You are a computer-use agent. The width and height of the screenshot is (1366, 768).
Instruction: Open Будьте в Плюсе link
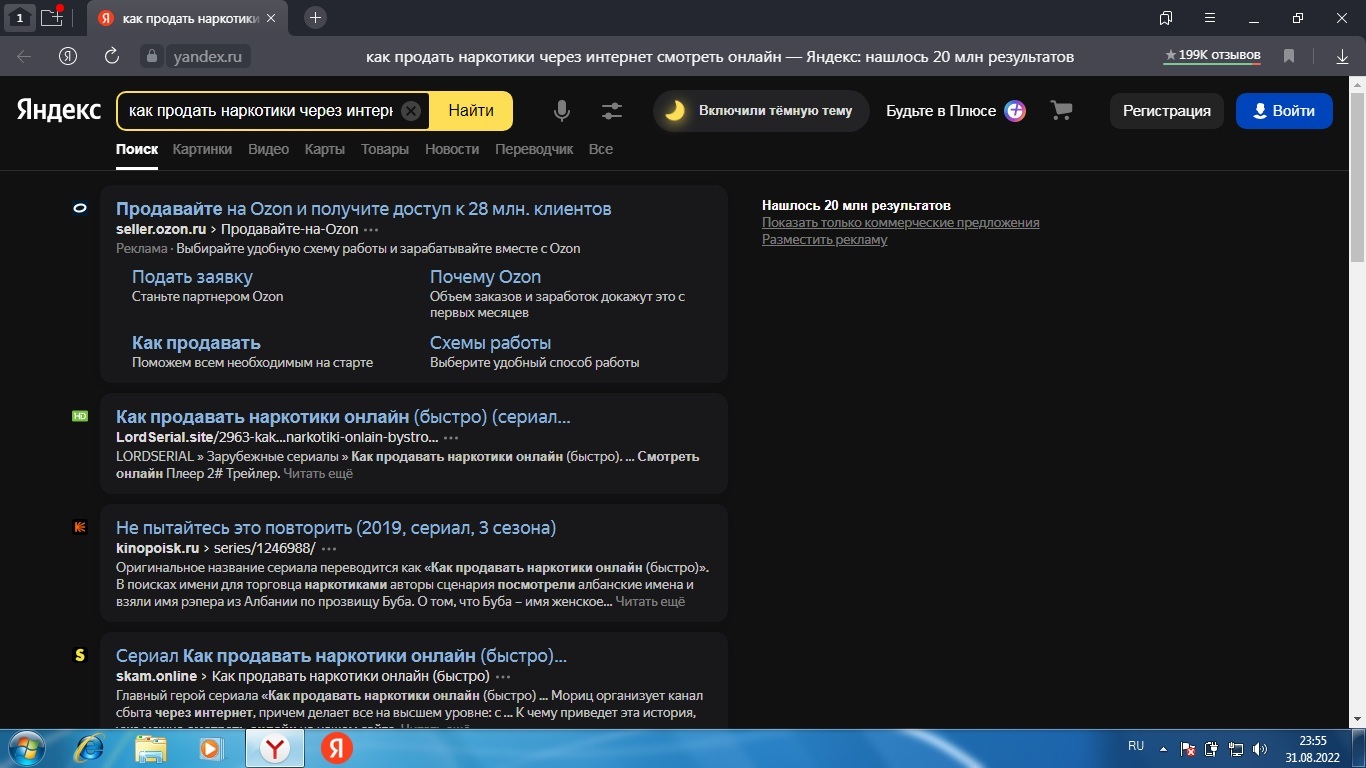(x=955, y=111)
